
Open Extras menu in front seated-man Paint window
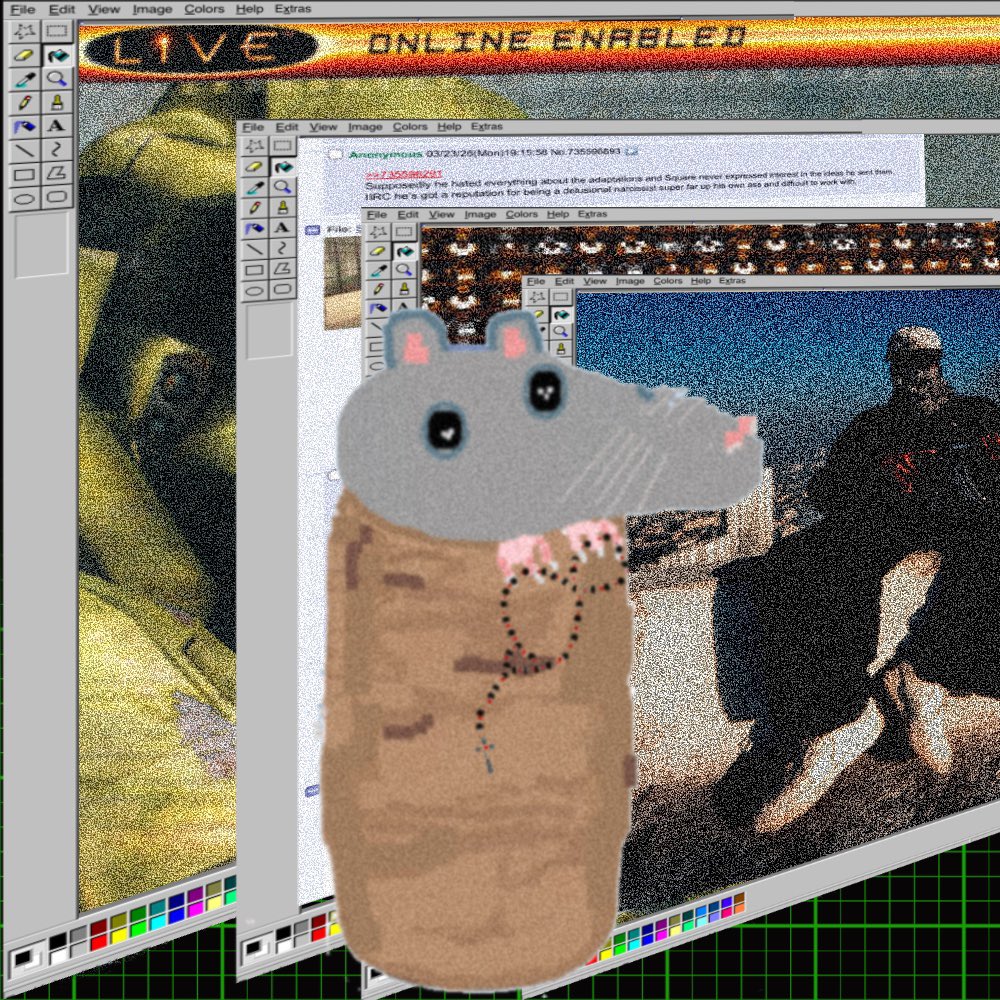732,281
